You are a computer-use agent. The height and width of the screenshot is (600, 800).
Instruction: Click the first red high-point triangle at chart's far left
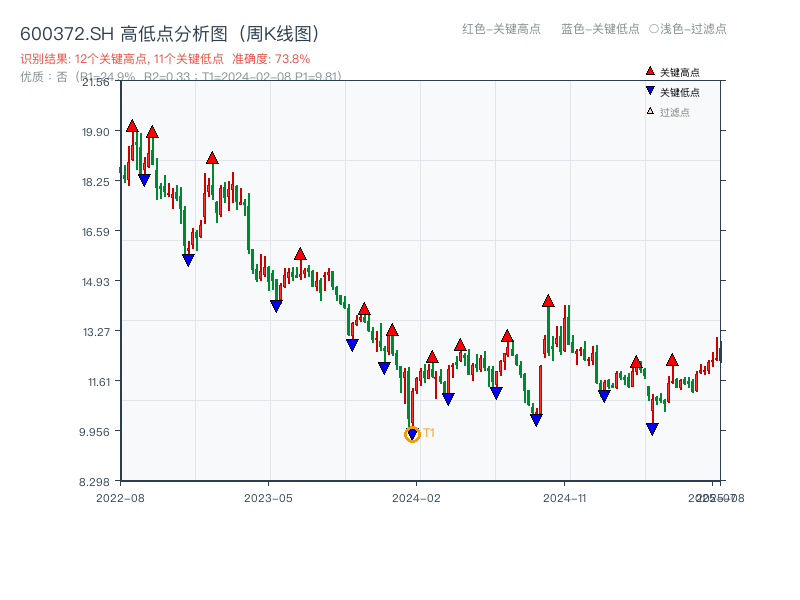coord(132,126)
